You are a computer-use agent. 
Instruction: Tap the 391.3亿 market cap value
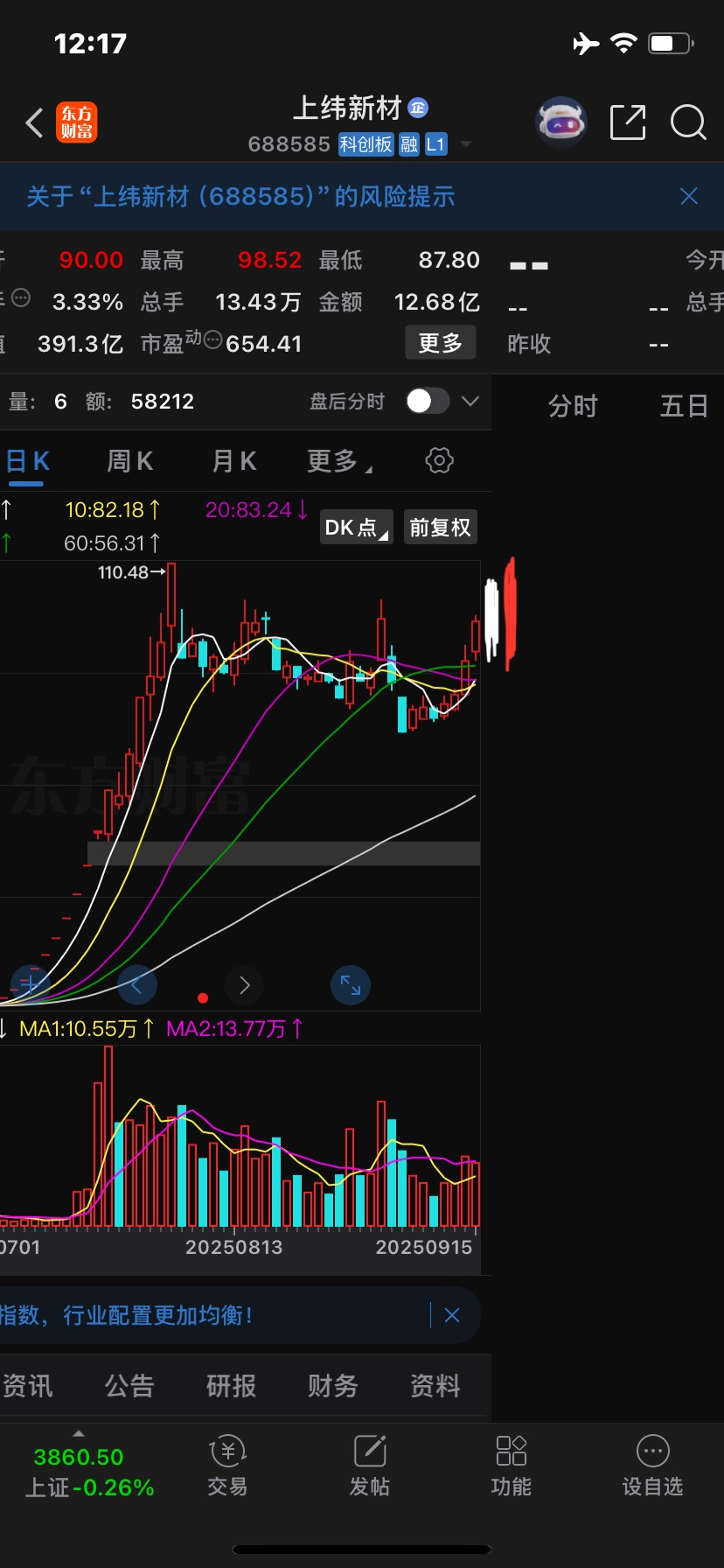[80, 344]
